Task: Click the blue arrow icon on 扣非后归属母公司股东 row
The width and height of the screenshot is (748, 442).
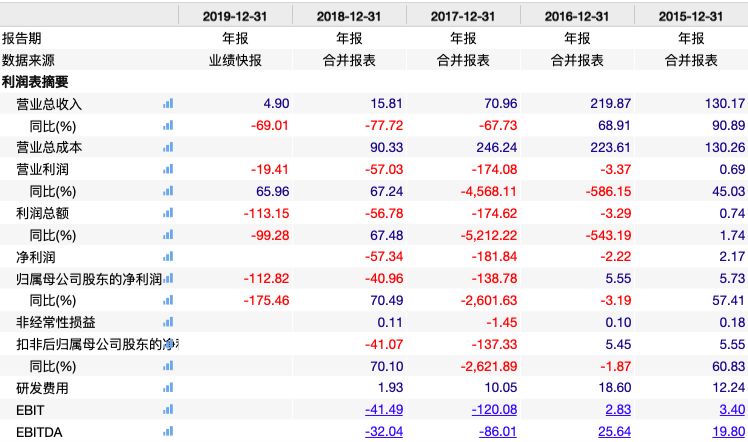Action: 170,345
